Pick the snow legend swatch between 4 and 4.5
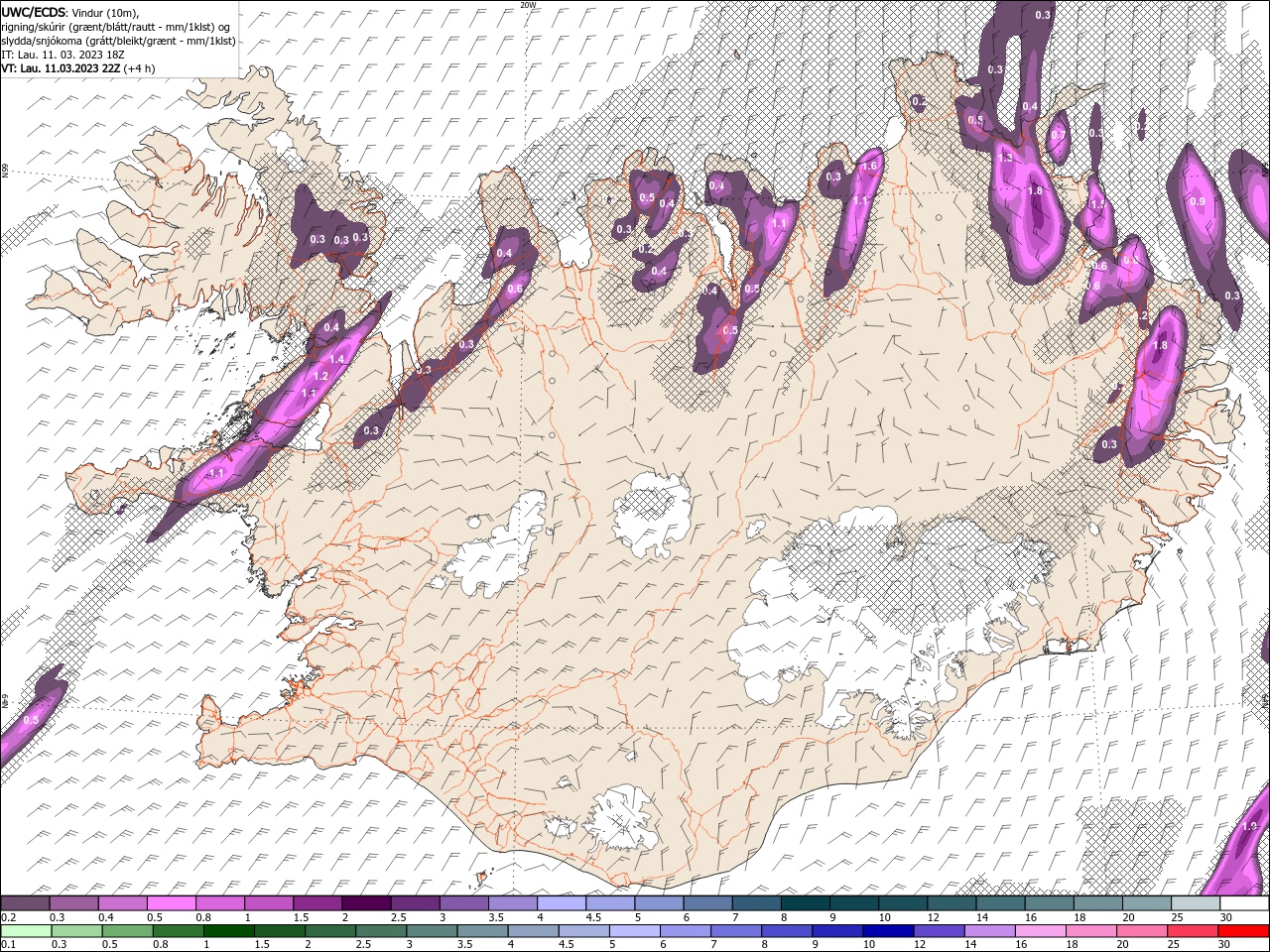The height and width of the screenshot is (952, 1270). 562,903
